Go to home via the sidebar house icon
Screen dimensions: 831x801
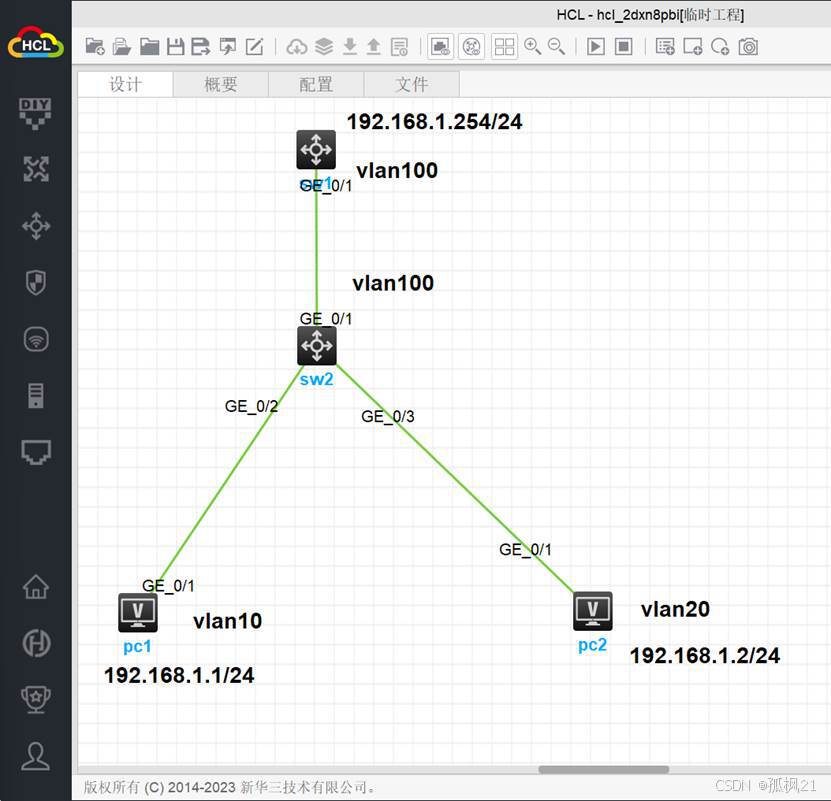pyautogui.click(x=36, y=589)
